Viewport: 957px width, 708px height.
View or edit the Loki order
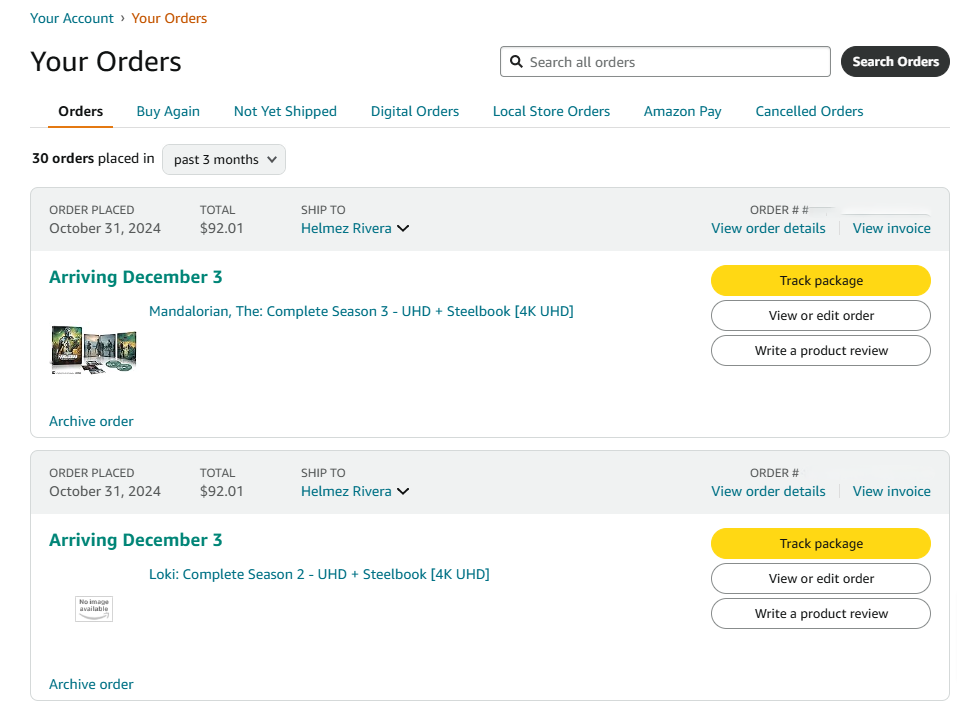pyautogui.click(x=821, y=579)
